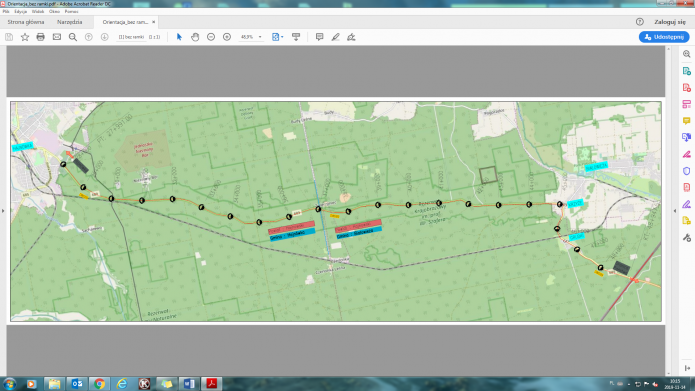Click the Print file icon

click(x=40, y=37)
